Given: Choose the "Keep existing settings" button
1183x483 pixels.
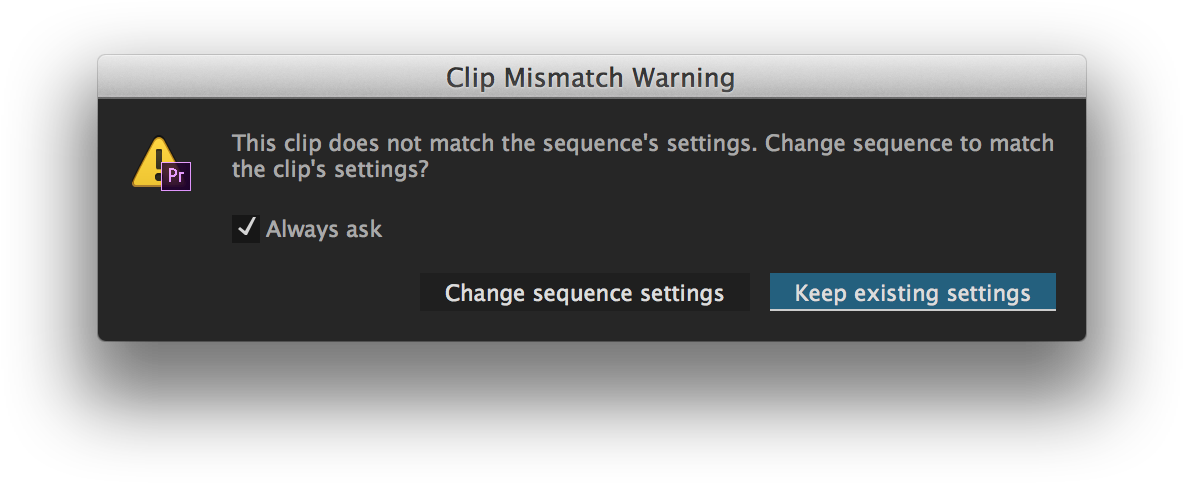Looking at the screenshot, I should [x=912, y=293].
